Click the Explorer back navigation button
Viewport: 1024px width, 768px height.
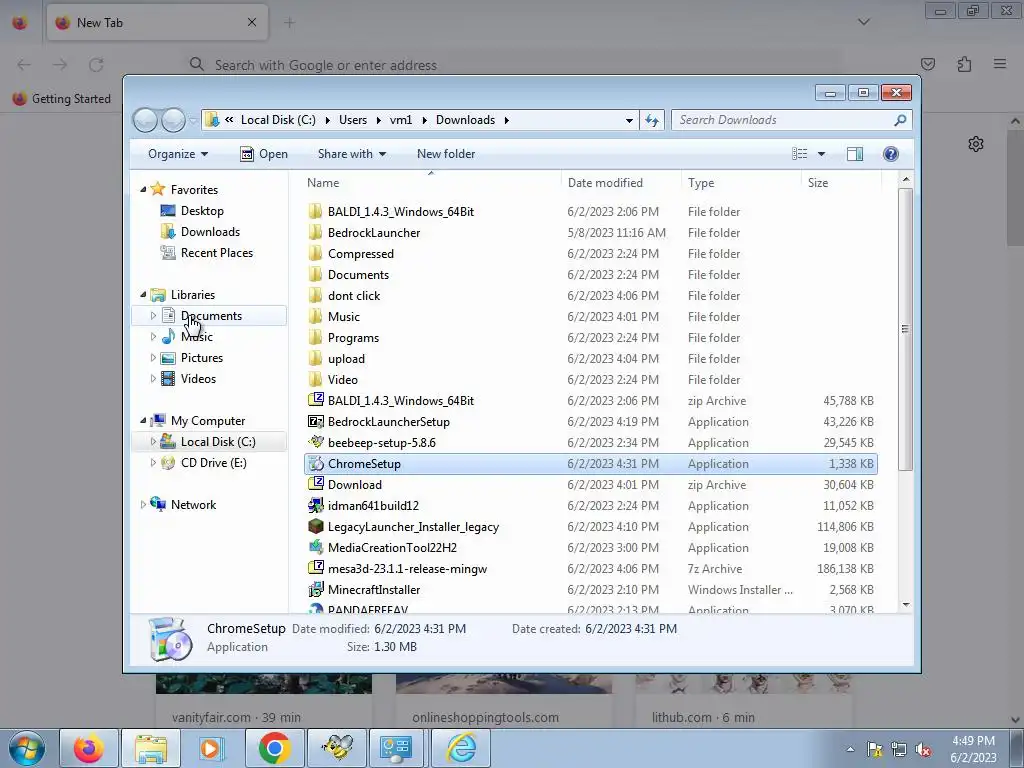[145, 120]
